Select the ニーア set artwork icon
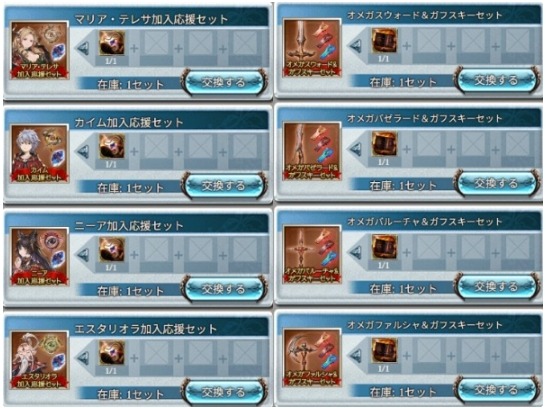This screenshot has height=408, width=546. (x=39, y=257)
